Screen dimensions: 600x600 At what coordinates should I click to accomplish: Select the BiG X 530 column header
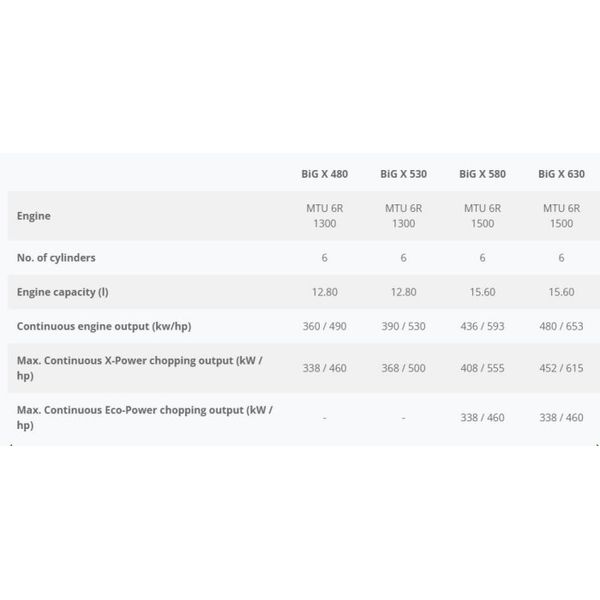[x=403, y=174]
